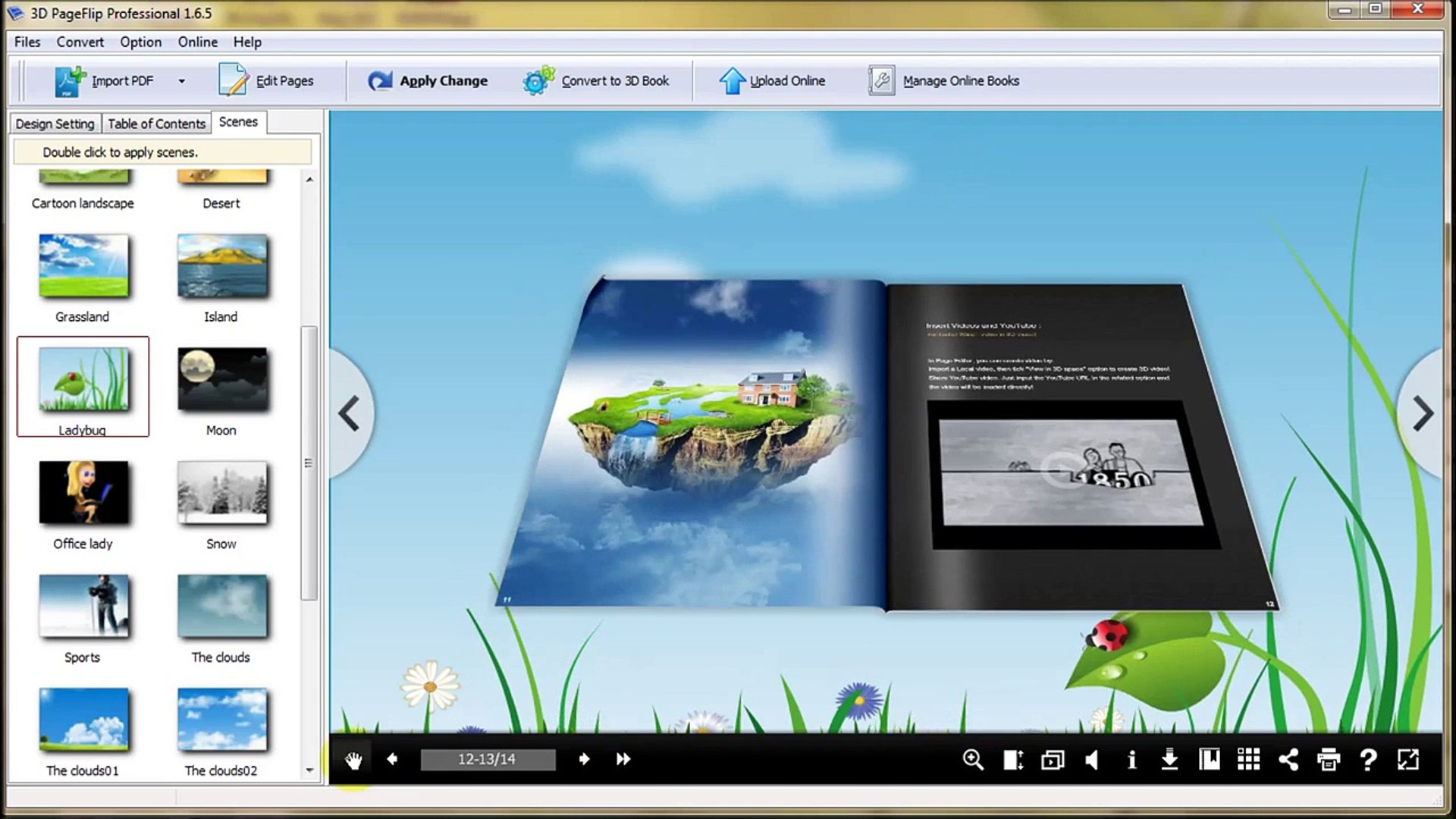Click the page number field 12-13/14
Image resolution: width=1456 pixels, height=819 pixels.
(x=487, y=759)
